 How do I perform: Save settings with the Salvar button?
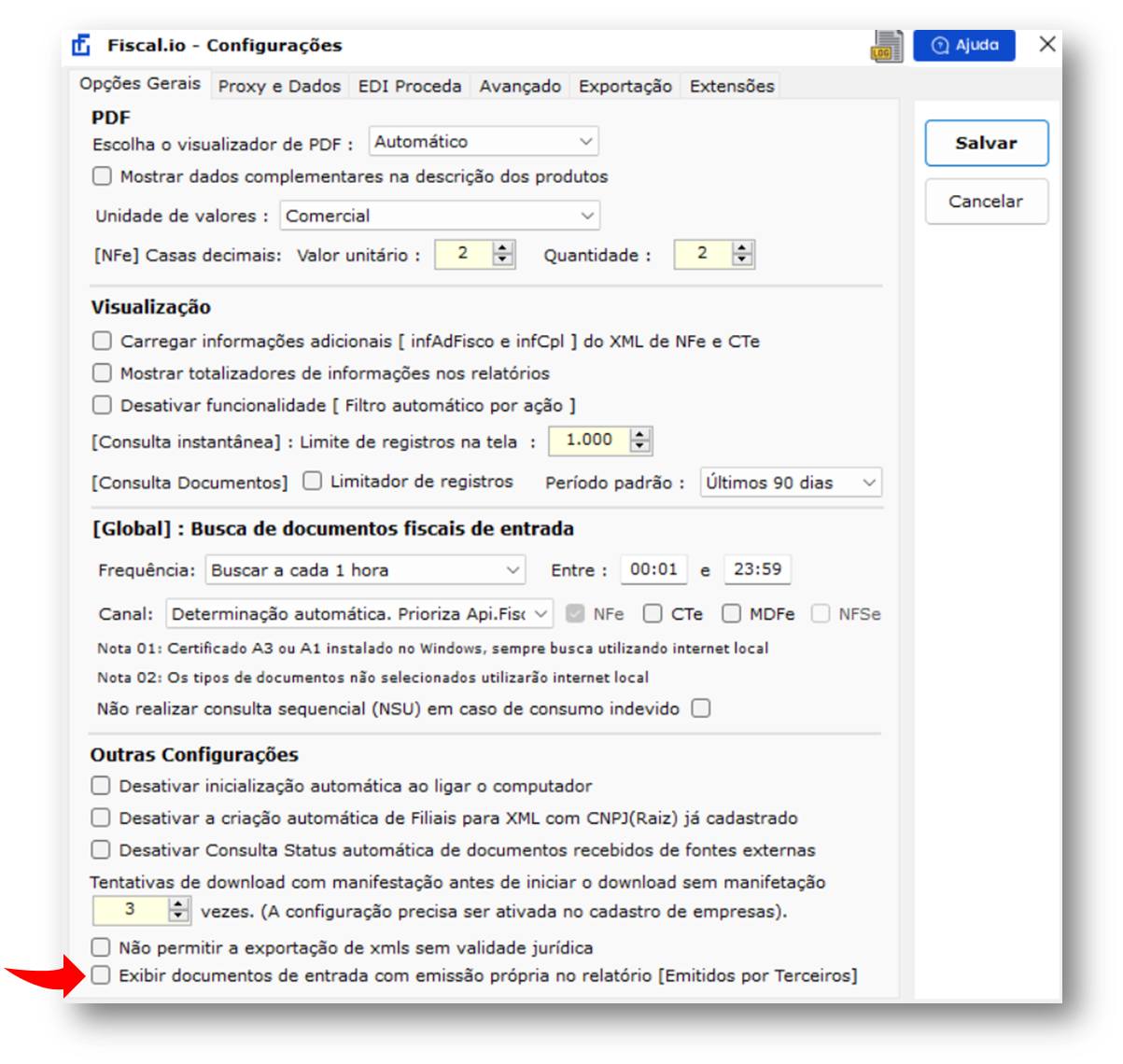pyautogui.click(x=987, y=143)
